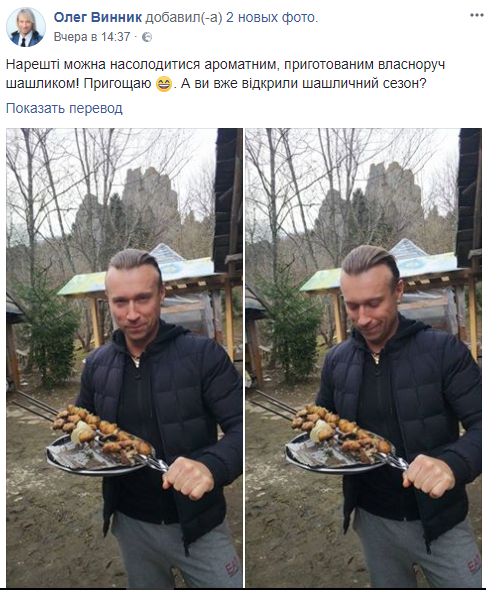Image resolution: width=486 pixels, height=590 pixels.
Task: Open right photo of man looking down
Action: click(363, 357)
